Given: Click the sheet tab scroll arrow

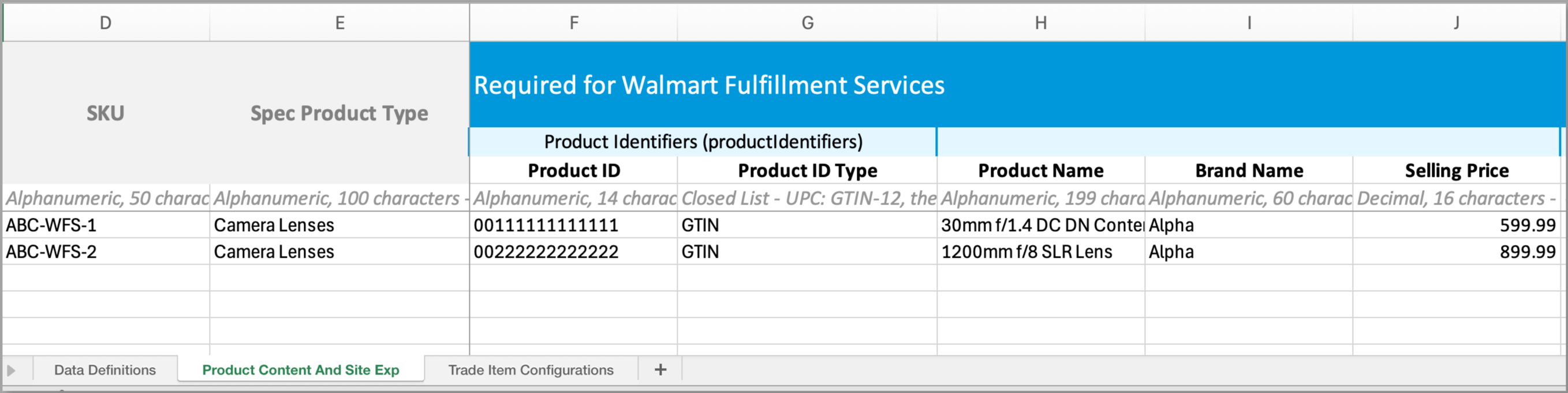Looking at the screenshot, I should [x=11, y=370].
